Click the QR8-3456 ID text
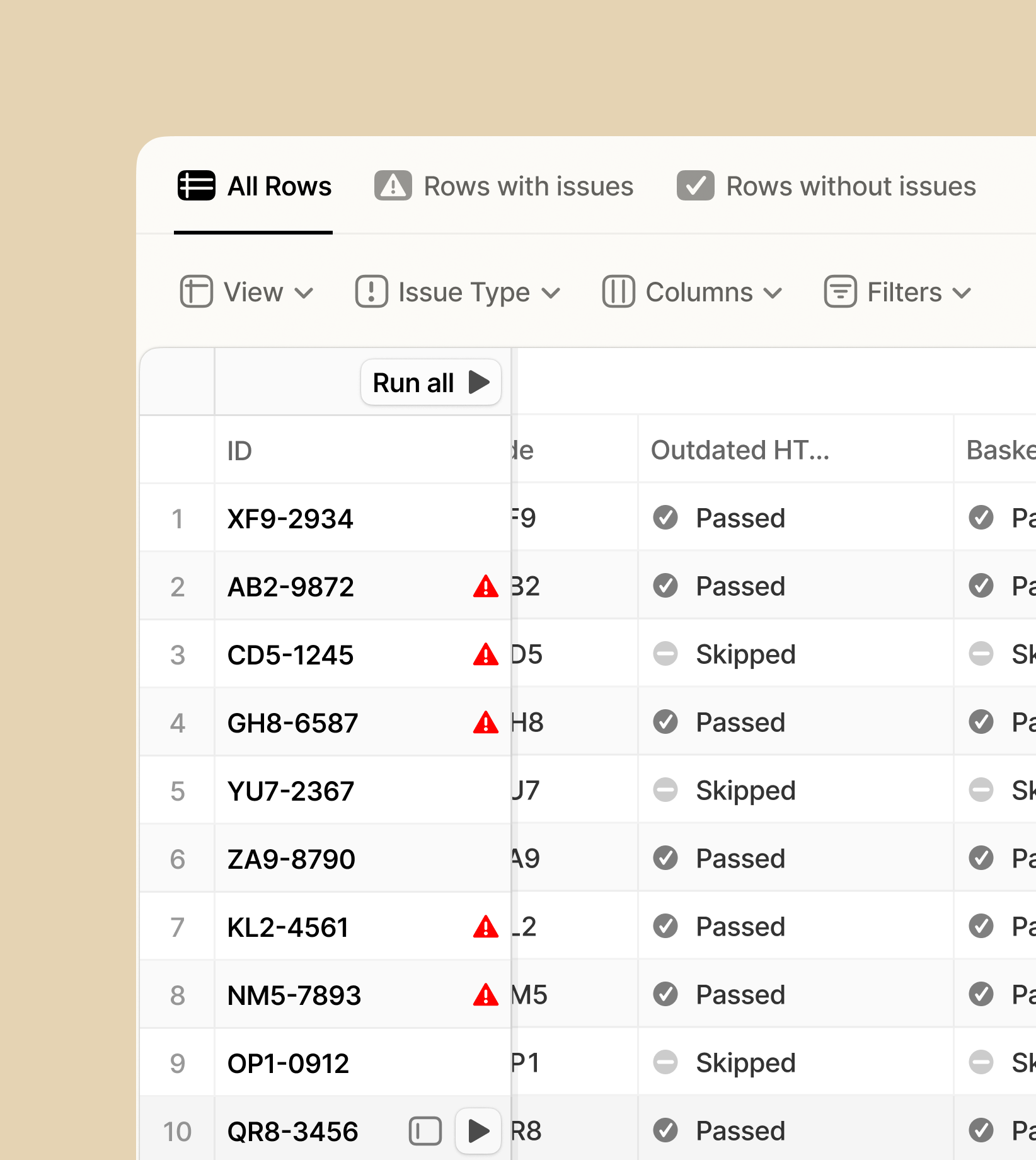 tap(292, 1132)
